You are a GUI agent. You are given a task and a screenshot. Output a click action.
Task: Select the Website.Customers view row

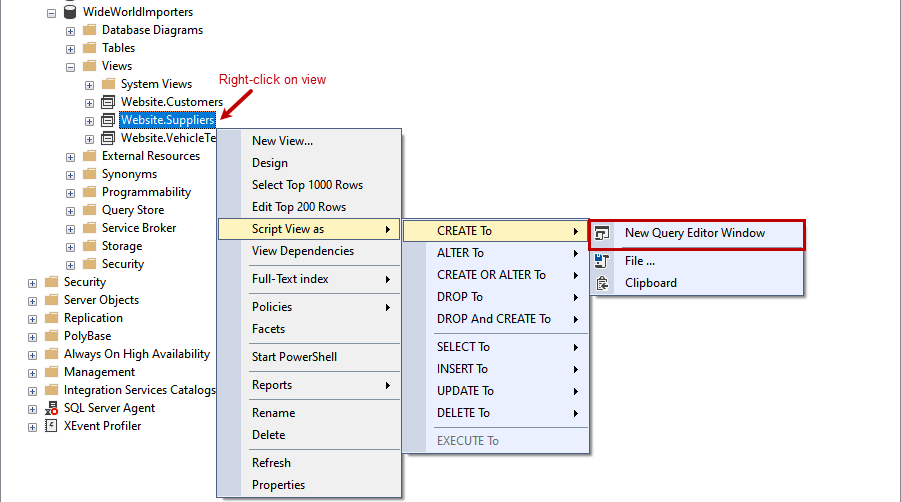pos(171,102)
